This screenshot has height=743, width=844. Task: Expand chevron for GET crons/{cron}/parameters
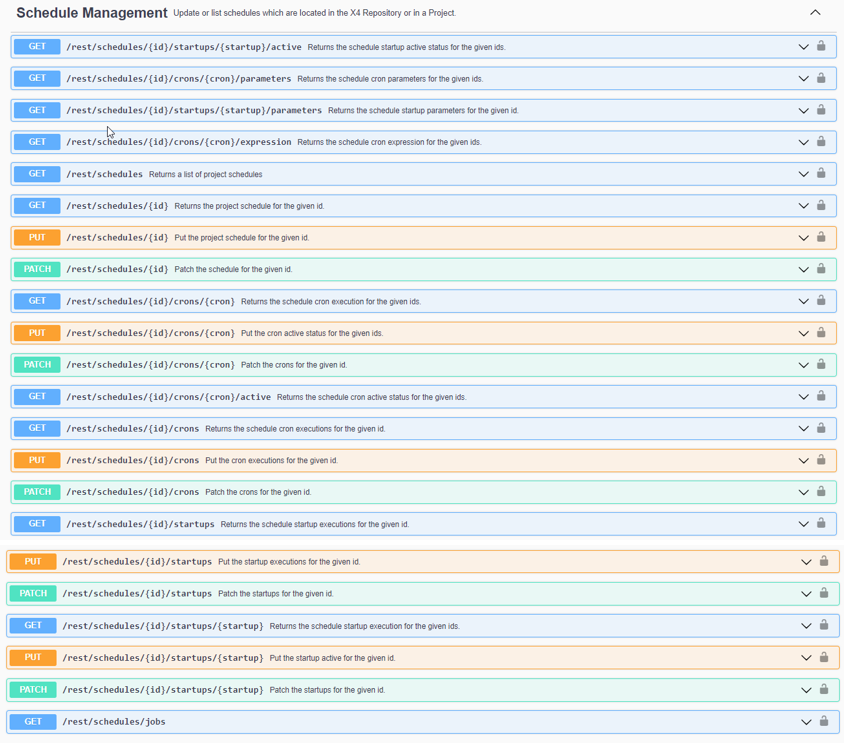click(803, 79)
